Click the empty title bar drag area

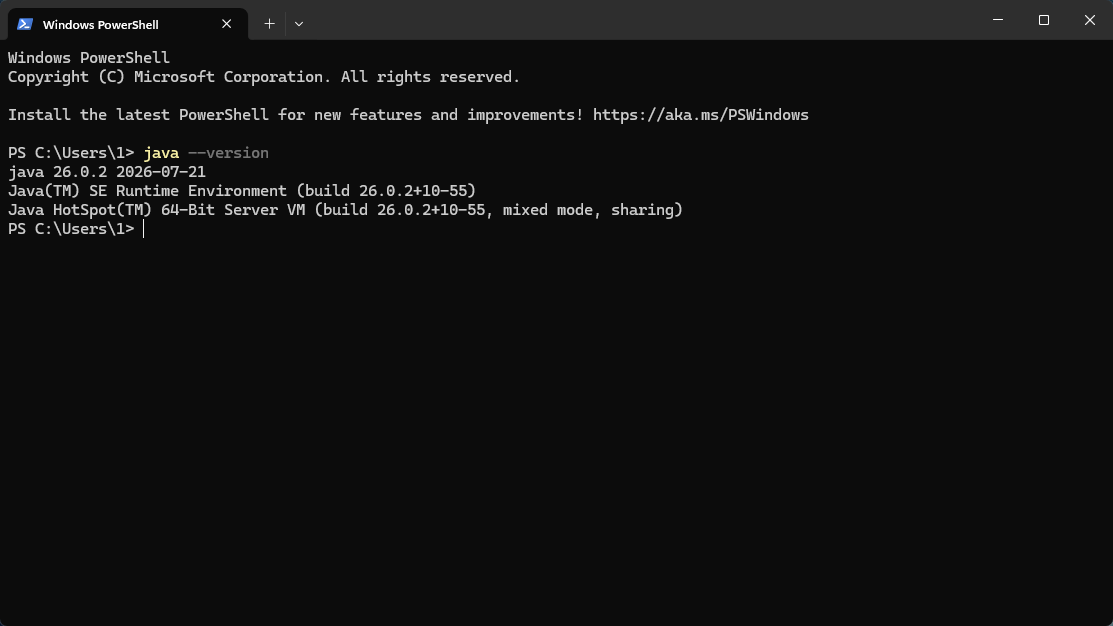pyautogui.click(x=639, y=20)
